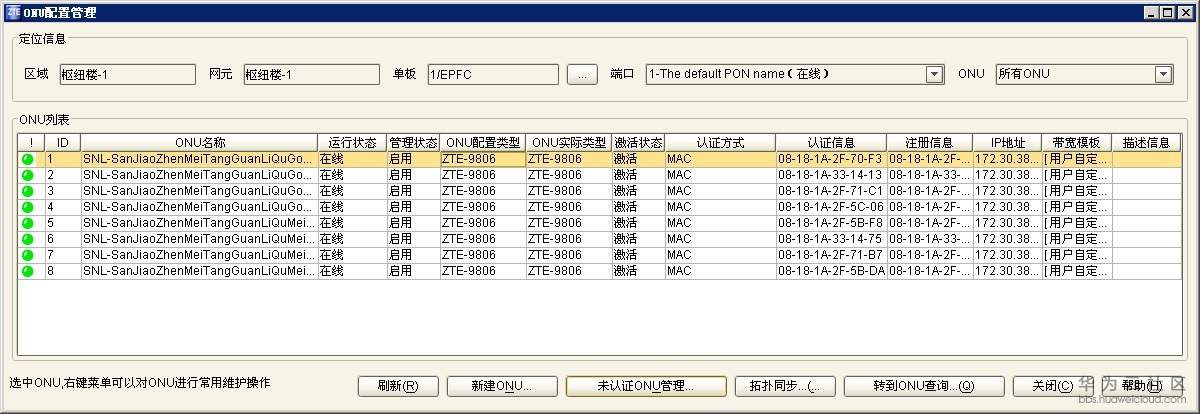
Task: Click the green status dot of ONU row 5
Action: (27, 223)
